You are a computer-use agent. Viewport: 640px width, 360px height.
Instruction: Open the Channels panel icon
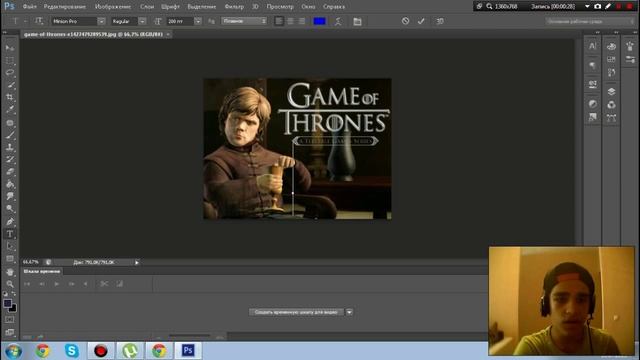[x=611, y=105]
